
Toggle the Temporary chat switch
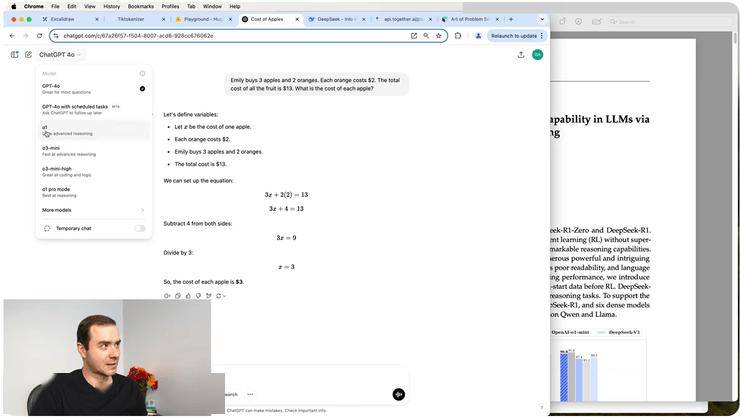pyautogui.click(x=140, y=228)
